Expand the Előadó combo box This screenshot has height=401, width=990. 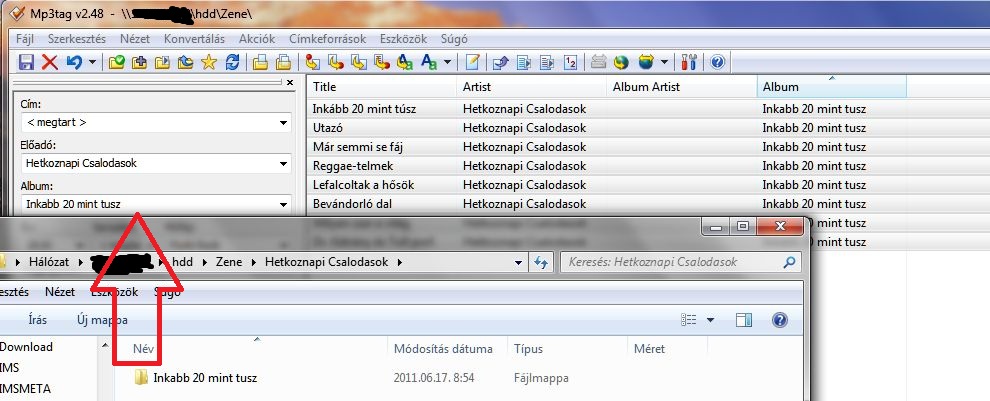coord(283,164)
